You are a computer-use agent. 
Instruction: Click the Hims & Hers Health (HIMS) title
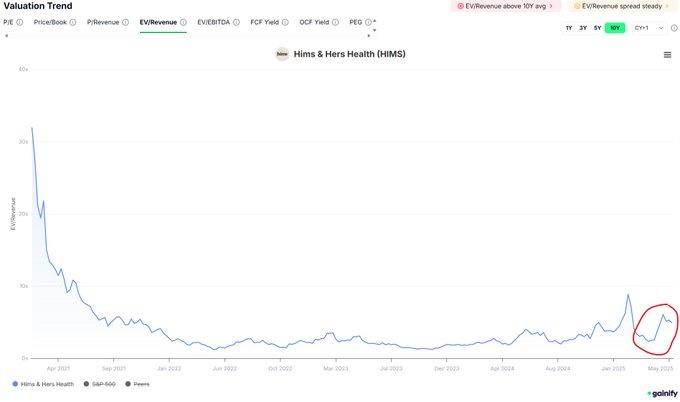coord(350,54)
